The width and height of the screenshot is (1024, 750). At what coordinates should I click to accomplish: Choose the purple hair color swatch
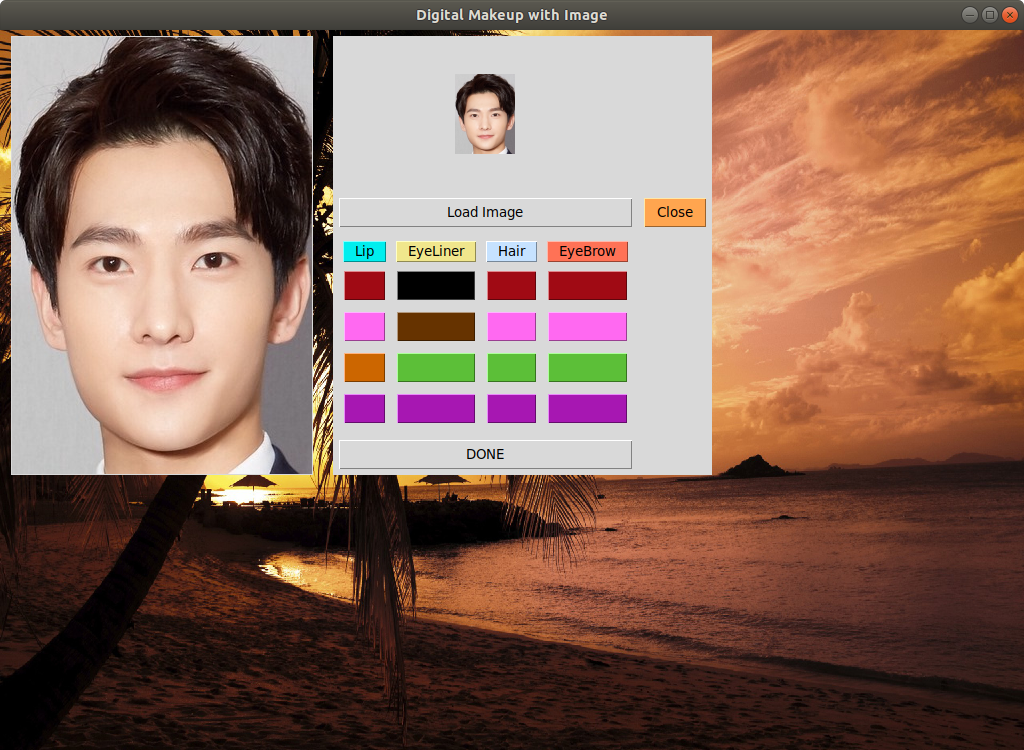tap(511, 409)
